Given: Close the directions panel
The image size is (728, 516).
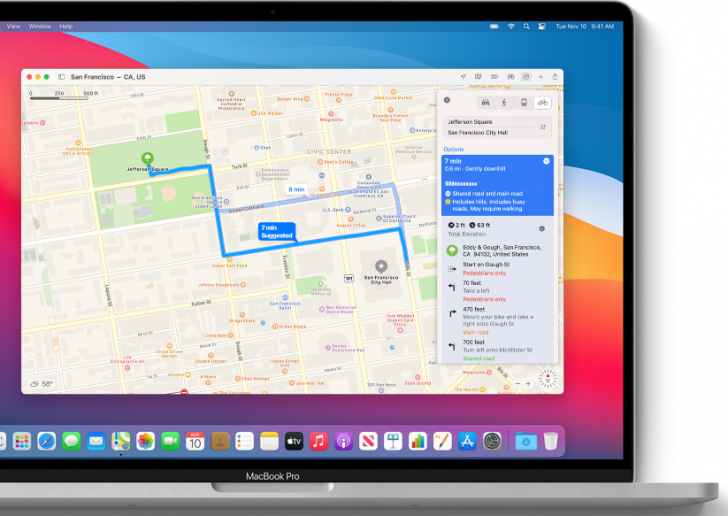Looking at the screenshot, I should click(x=447, y=100).
